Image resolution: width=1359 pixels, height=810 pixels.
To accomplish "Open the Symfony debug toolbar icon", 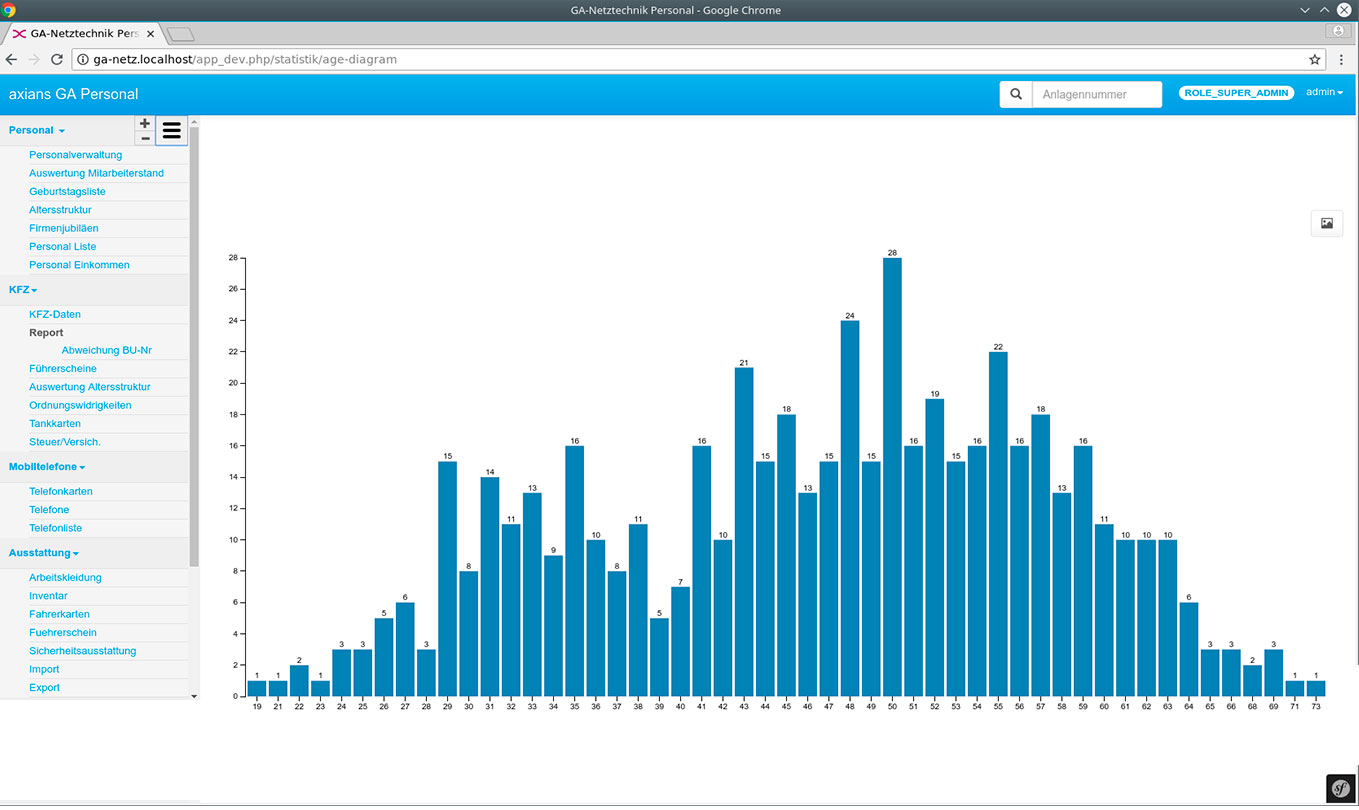I will pyautogui.click(x=1340, y=788).
